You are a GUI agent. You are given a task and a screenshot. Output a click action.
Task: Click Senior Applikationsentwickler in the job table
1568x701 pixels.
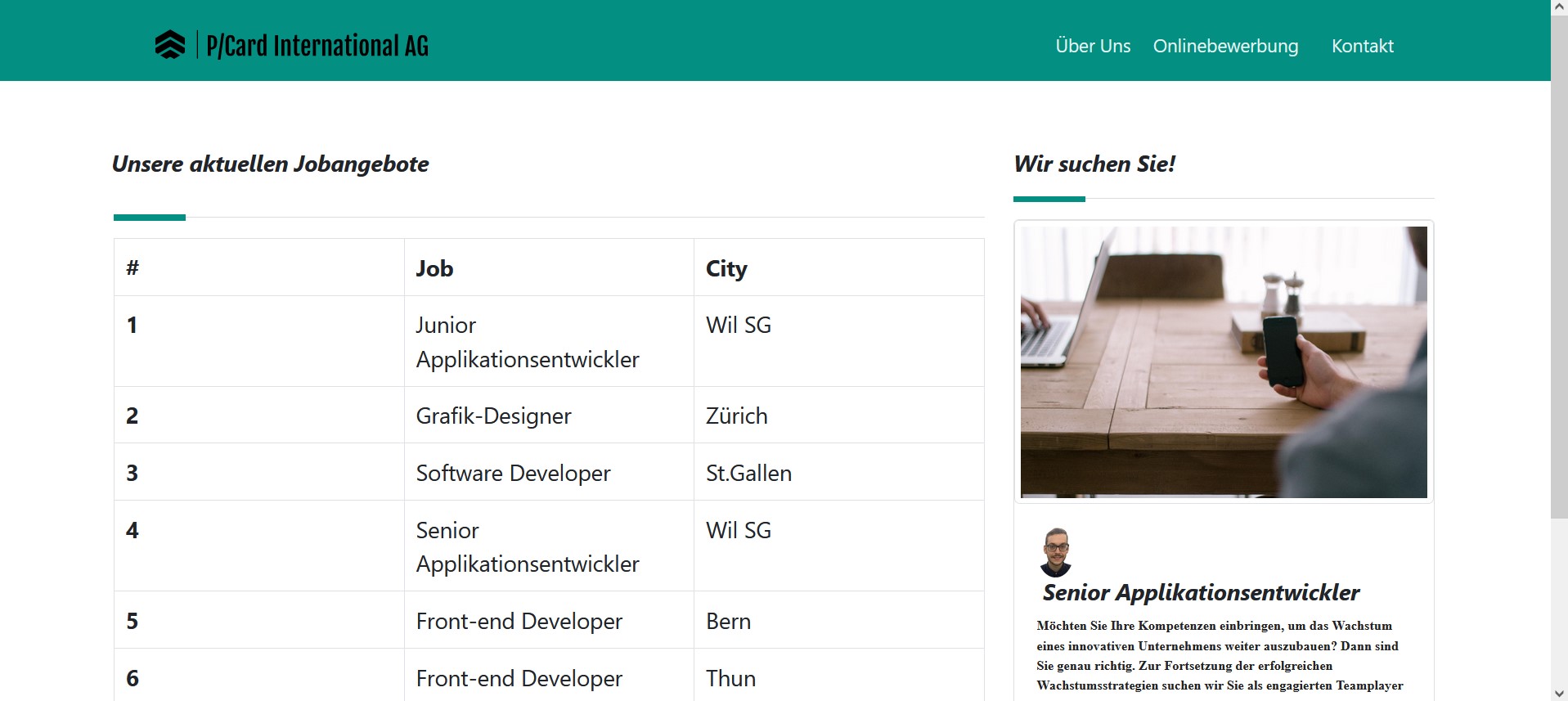tap(527, 546)
